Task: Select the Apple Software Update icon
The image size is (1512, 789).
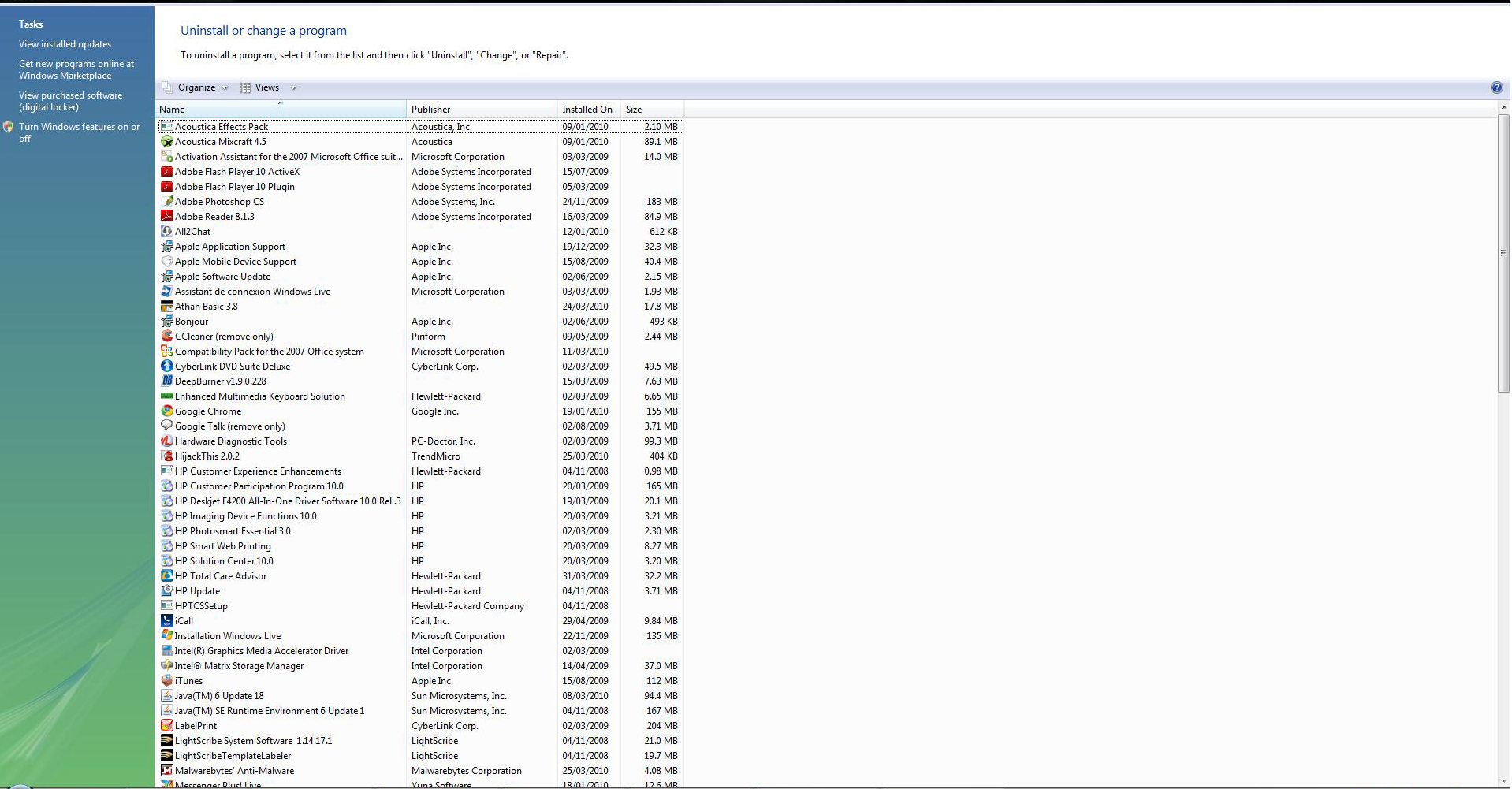Action: coord(166,277)
